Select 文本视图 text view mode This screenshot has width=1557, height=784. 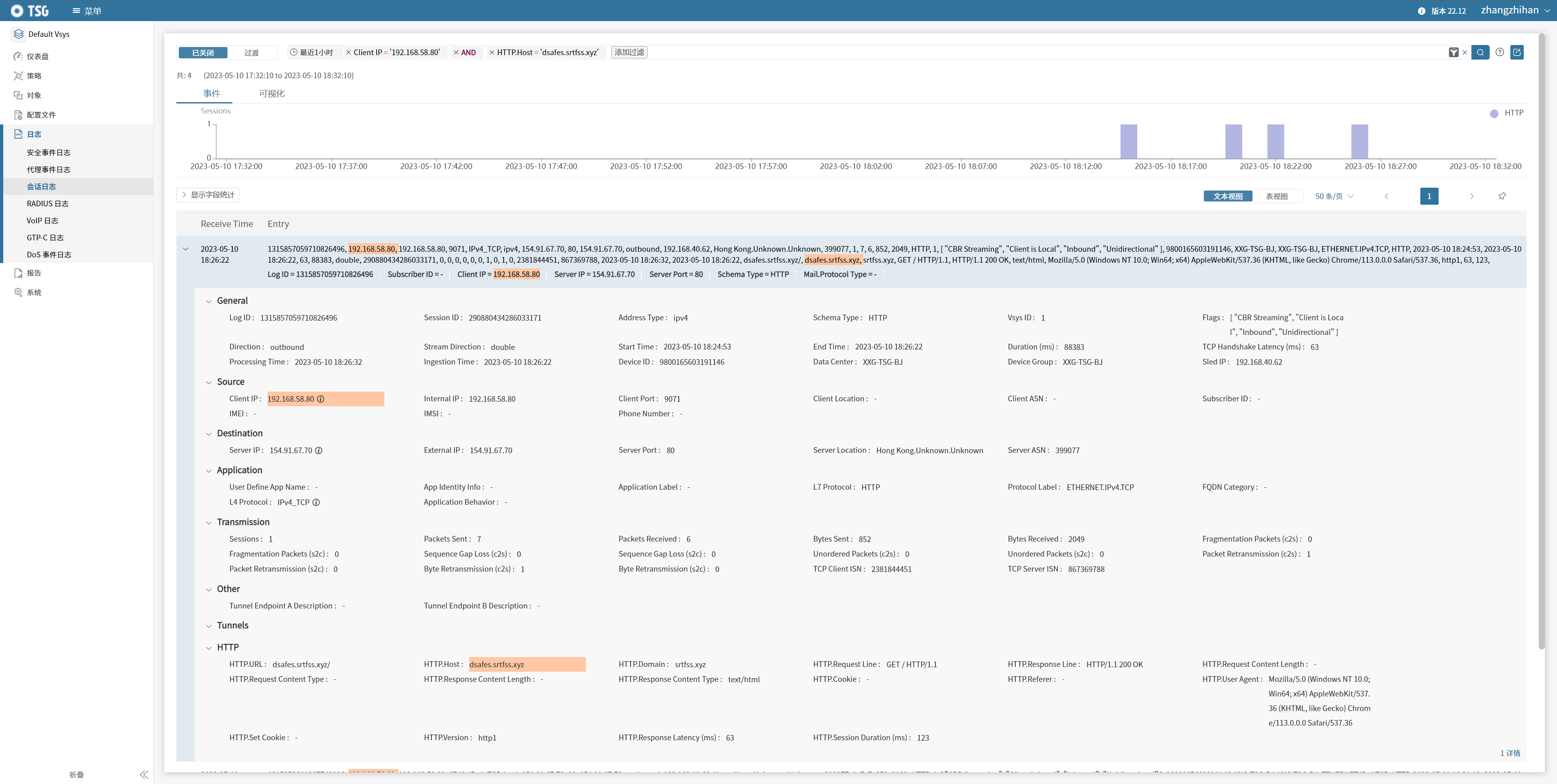point(1228,197)
